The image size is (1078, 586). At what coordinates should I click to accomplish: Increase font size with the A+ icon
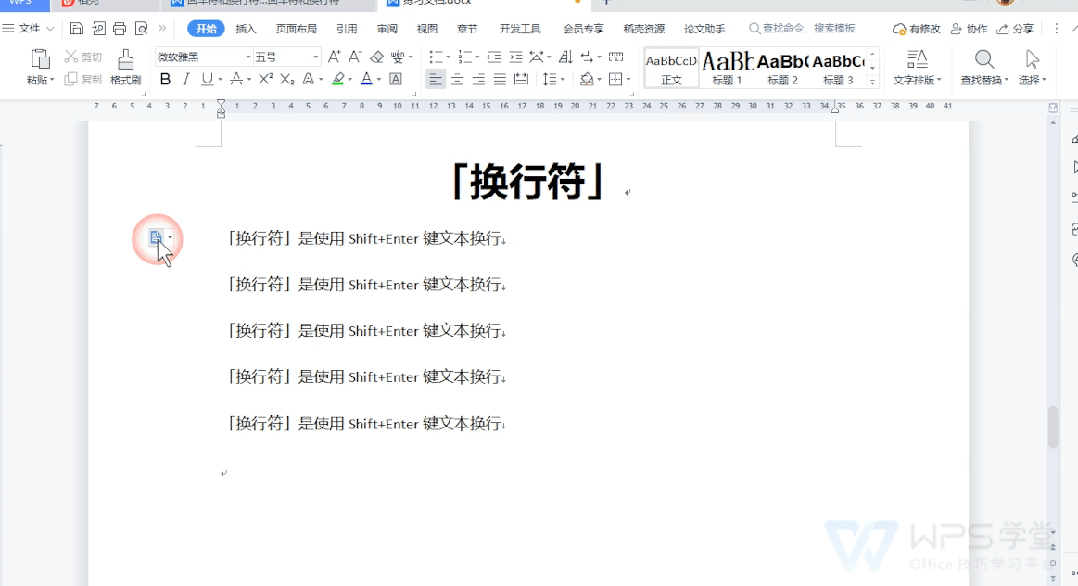[x=334, y=56]
